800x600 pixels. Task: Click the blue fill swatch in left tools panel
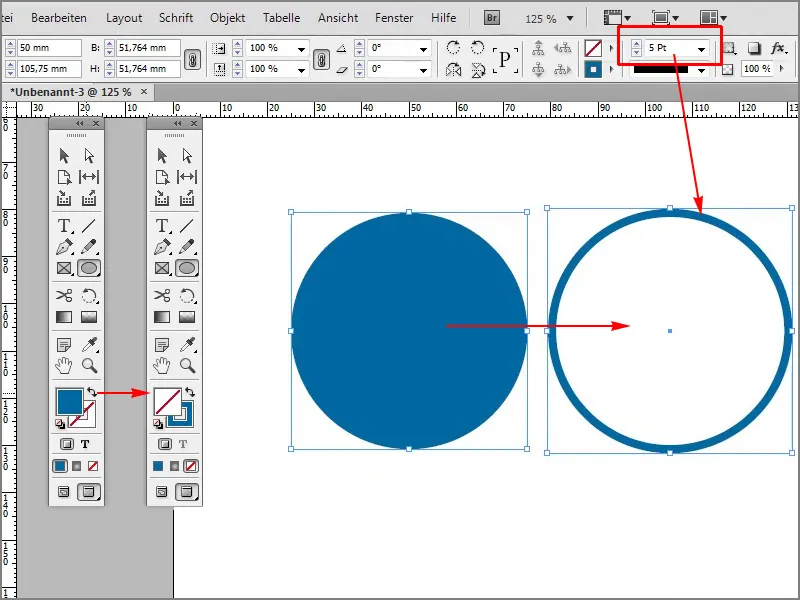[x=68, y=402]
